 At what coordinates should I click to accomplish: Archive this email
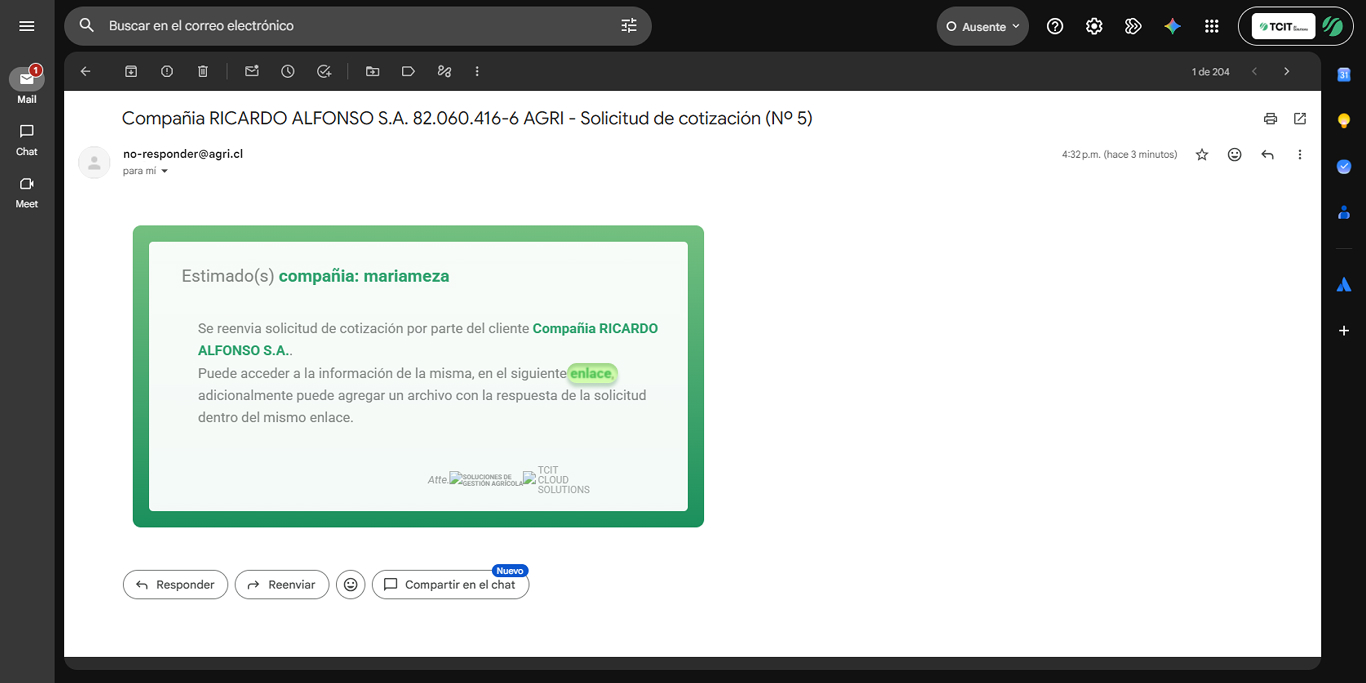click(131, 71)
